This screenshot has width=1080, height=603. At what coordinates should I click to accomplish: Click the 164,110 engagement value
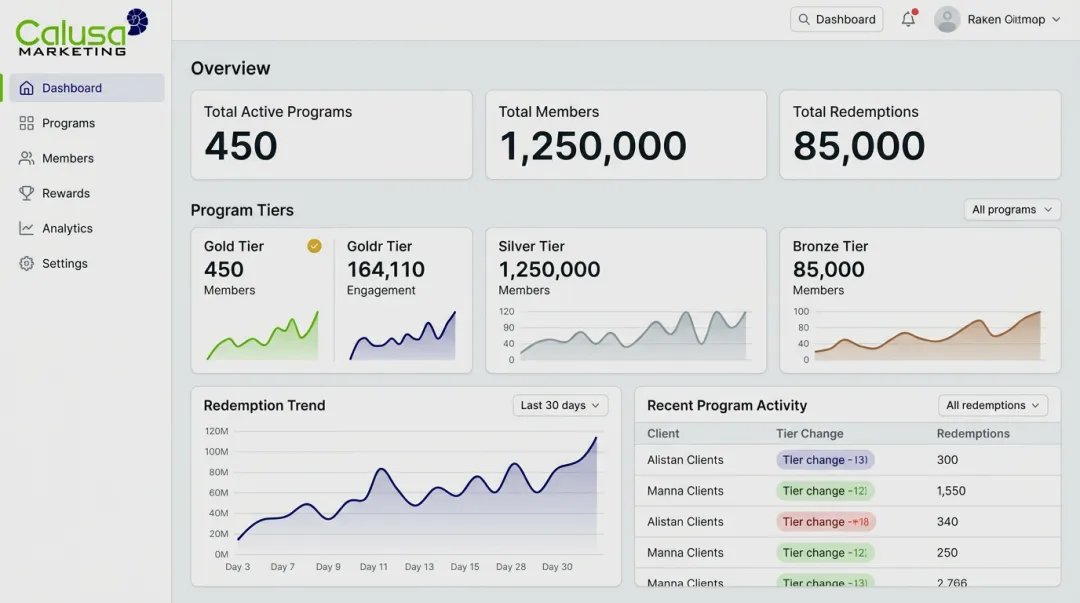[386, 269]
